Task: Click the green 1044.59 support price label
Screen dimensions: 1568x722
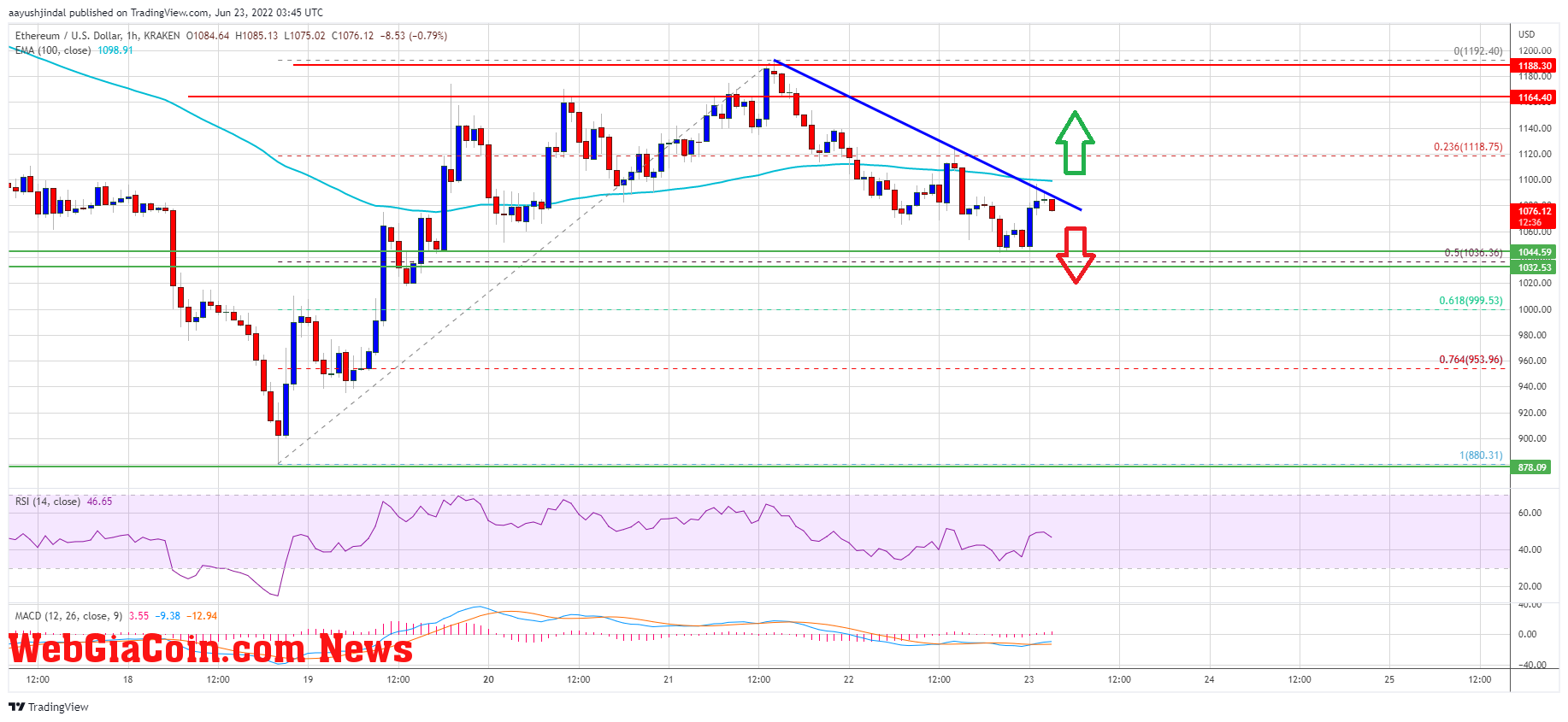Action: point(1534,252)
